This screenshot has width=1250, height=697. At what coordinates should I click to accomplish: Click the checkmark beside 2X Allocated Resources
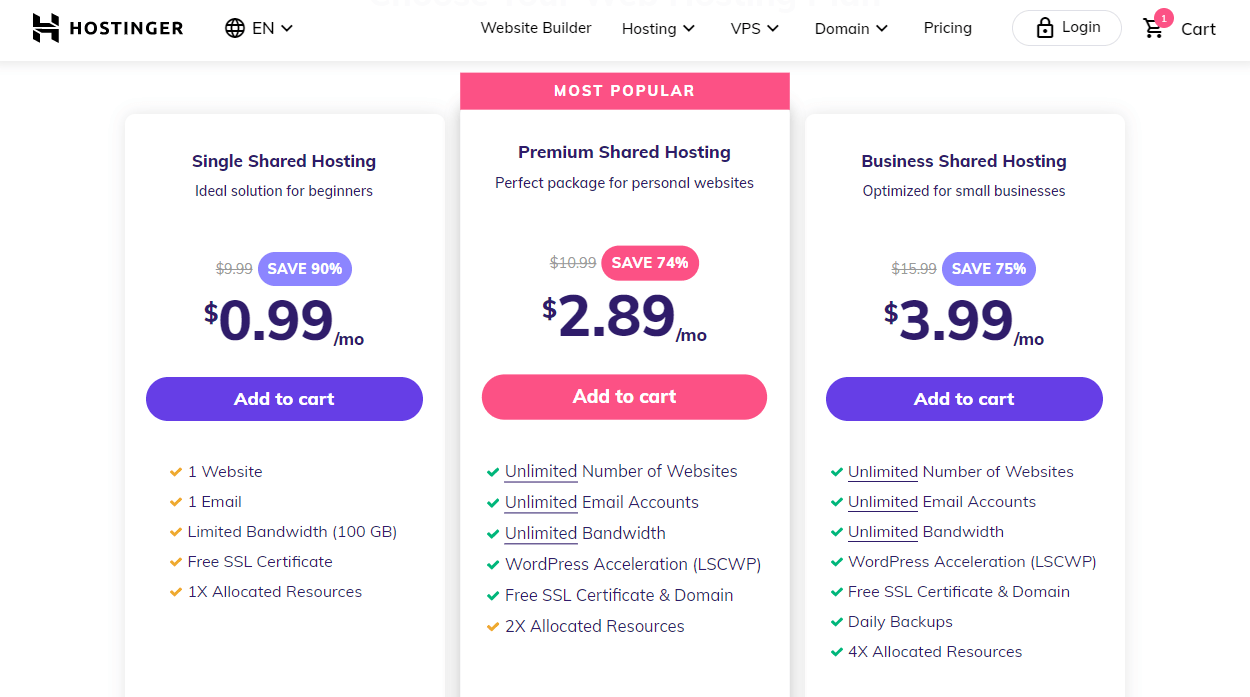tap(493, 627)
